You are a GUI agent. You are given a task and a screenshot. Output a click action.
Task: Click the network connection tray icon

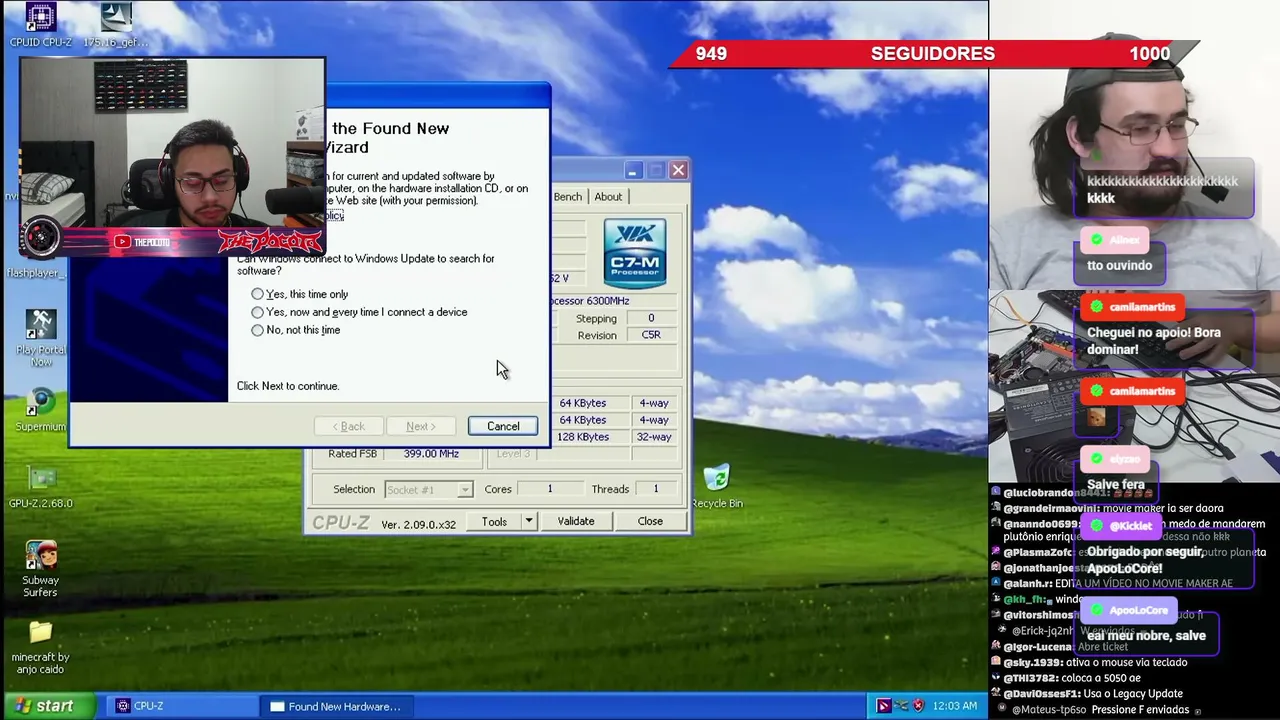tap(901, 706)
